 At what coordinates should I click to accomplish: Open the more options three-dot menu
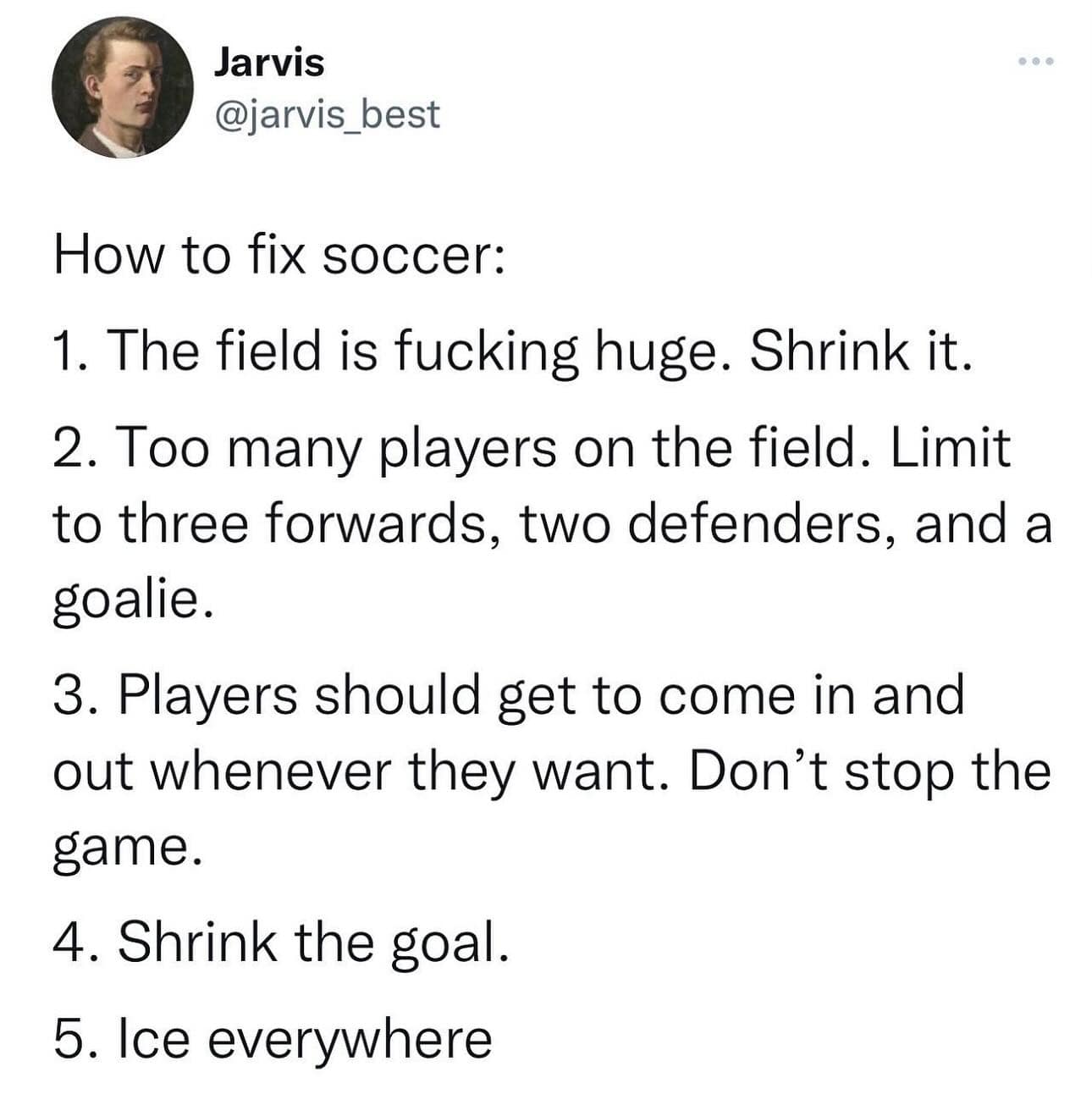1035,62
